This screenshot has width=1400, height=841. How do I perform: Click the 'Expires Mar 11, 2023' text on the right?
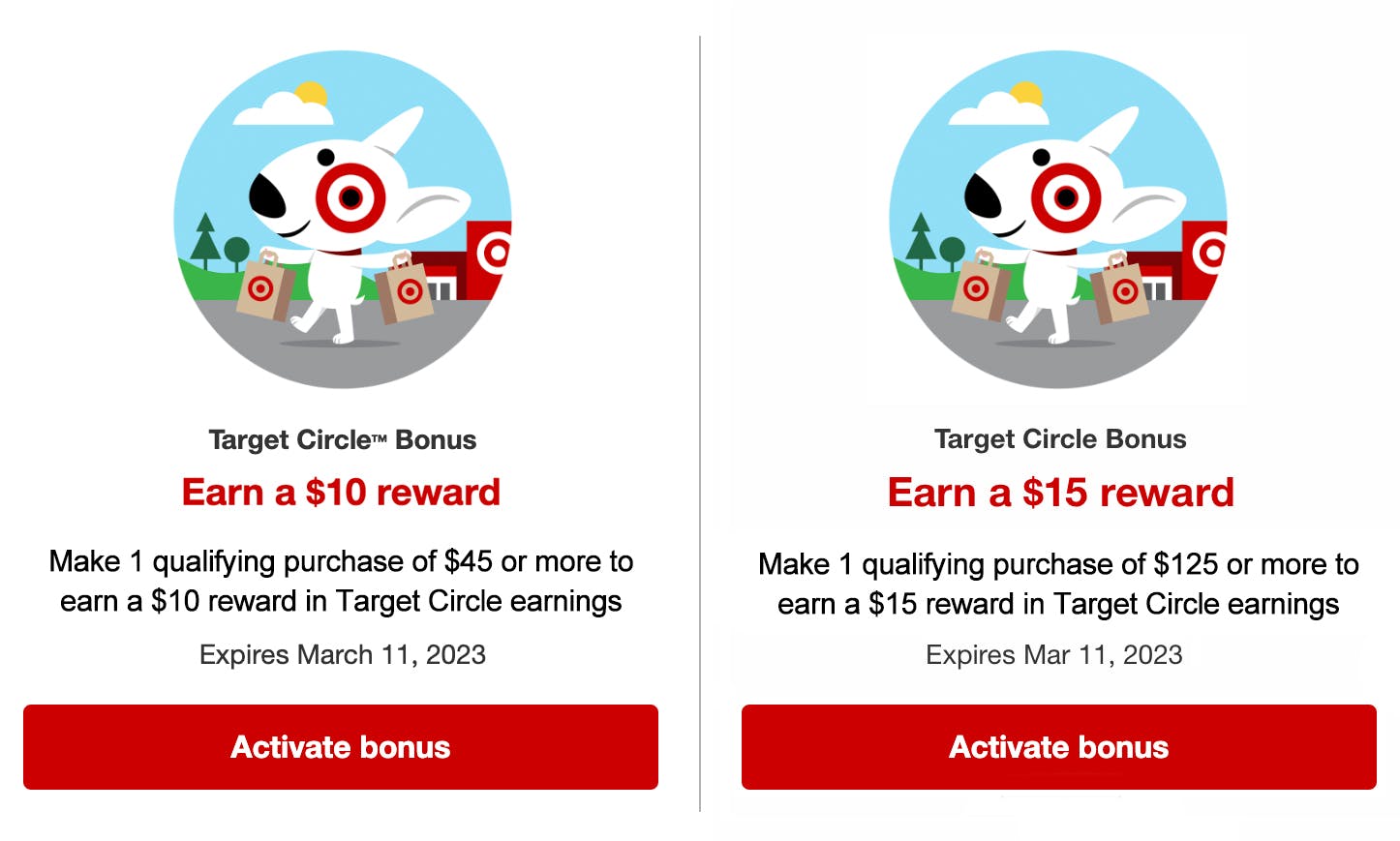click(1053, 655)
